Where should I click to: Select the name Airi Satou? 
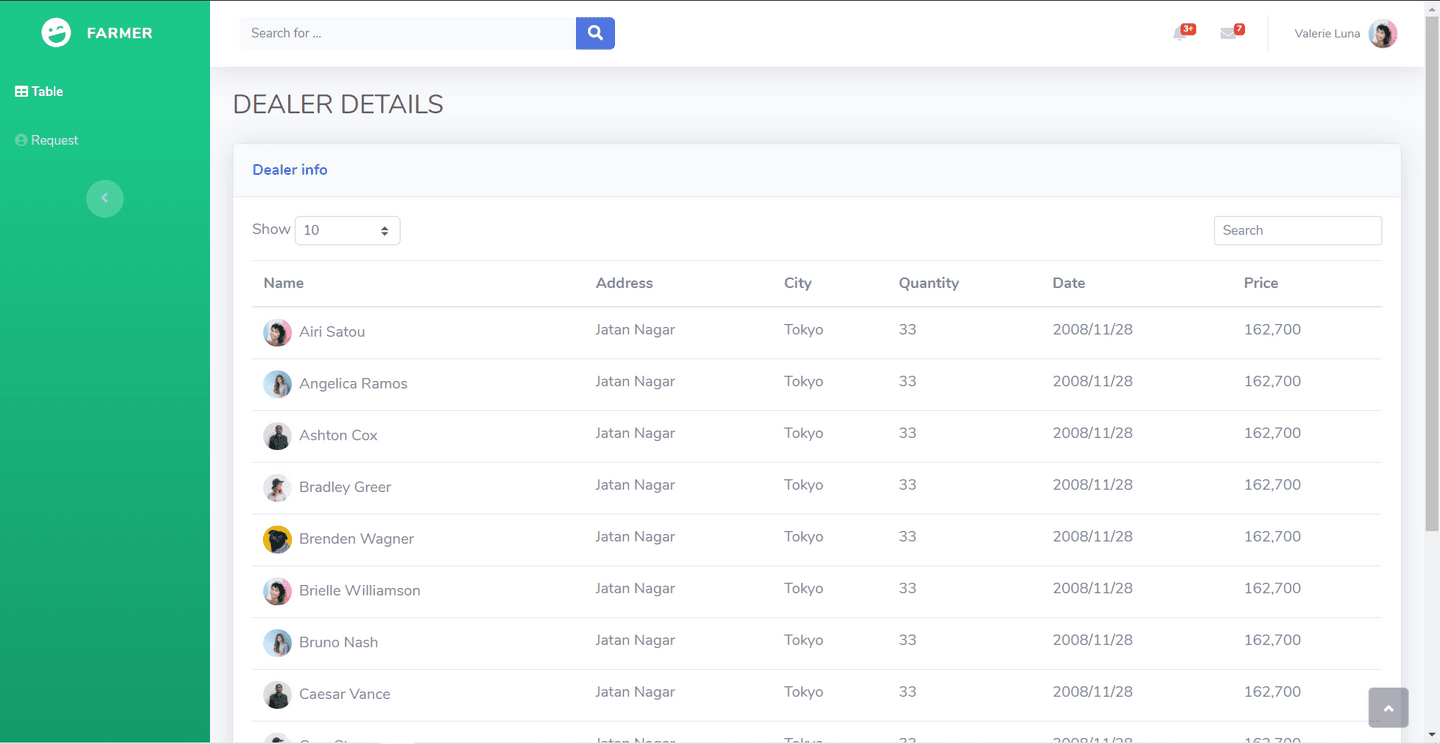coord(332,332)
